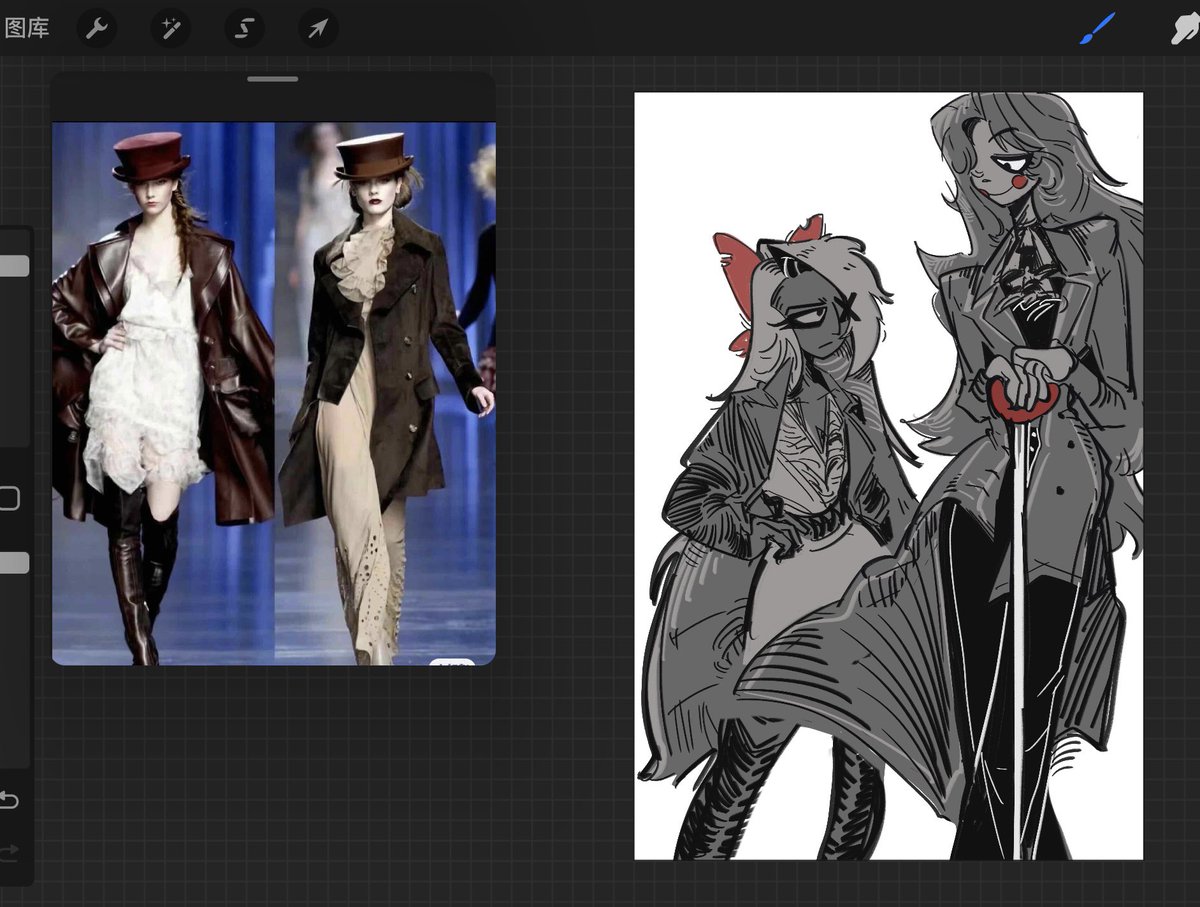Tap the square modify button on sidebar

pyautogui.click(x=9, y=498)
